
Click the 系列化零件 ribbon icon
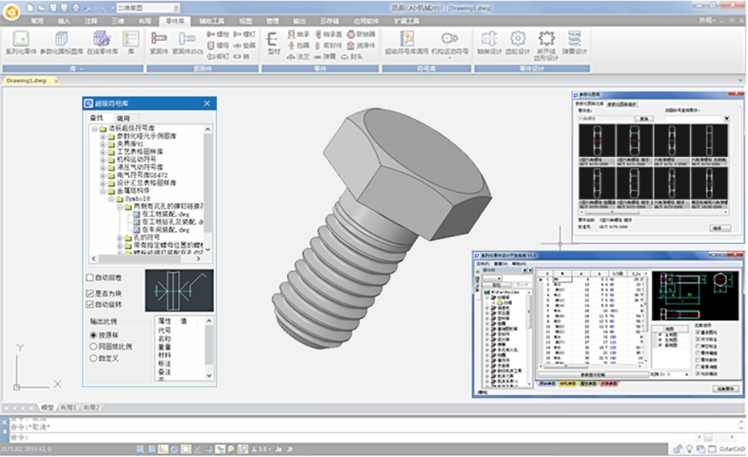20,39
